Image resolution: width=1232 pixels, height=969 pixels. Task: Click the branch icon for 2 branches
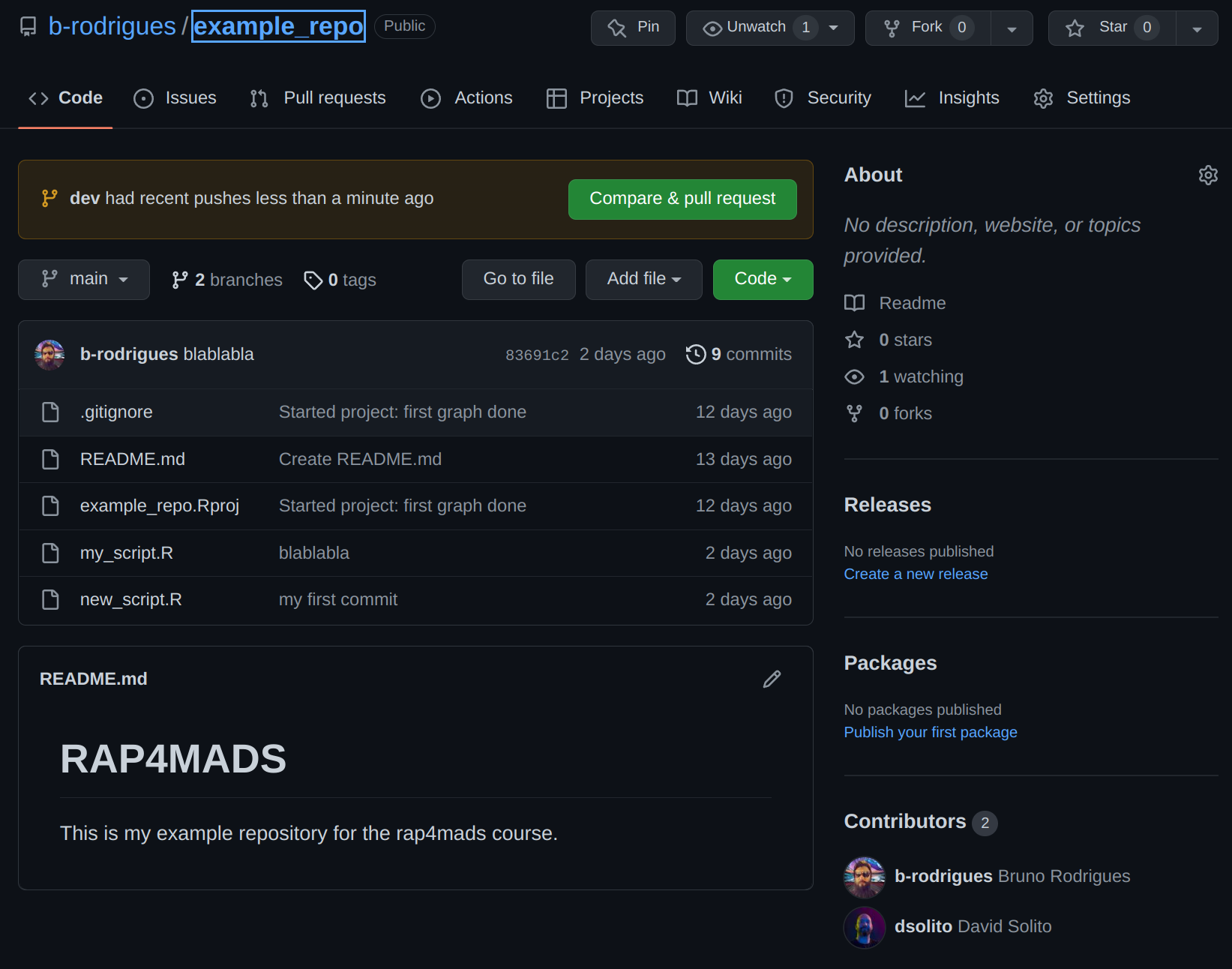(x=180, y=280)
